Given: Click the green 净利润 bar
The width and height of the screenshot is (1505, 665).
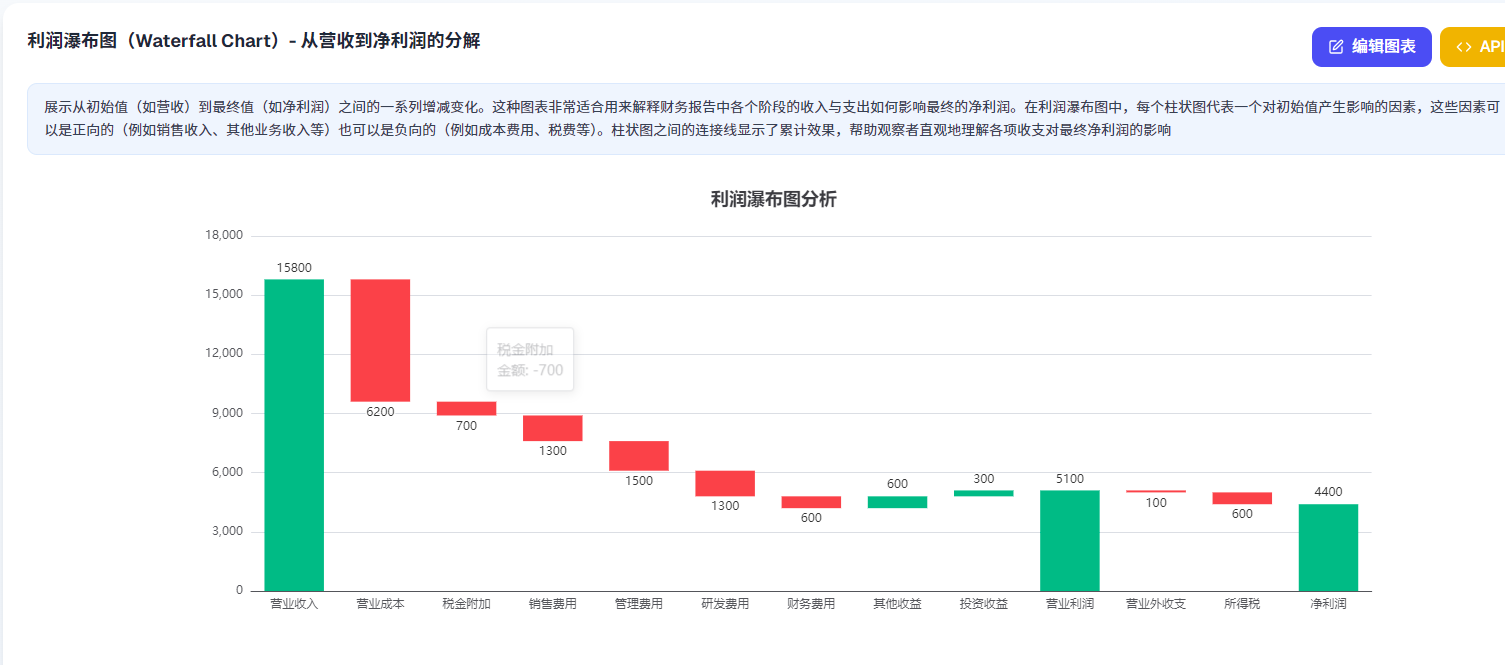Looking at the screenshot, I should point(1328,547).
